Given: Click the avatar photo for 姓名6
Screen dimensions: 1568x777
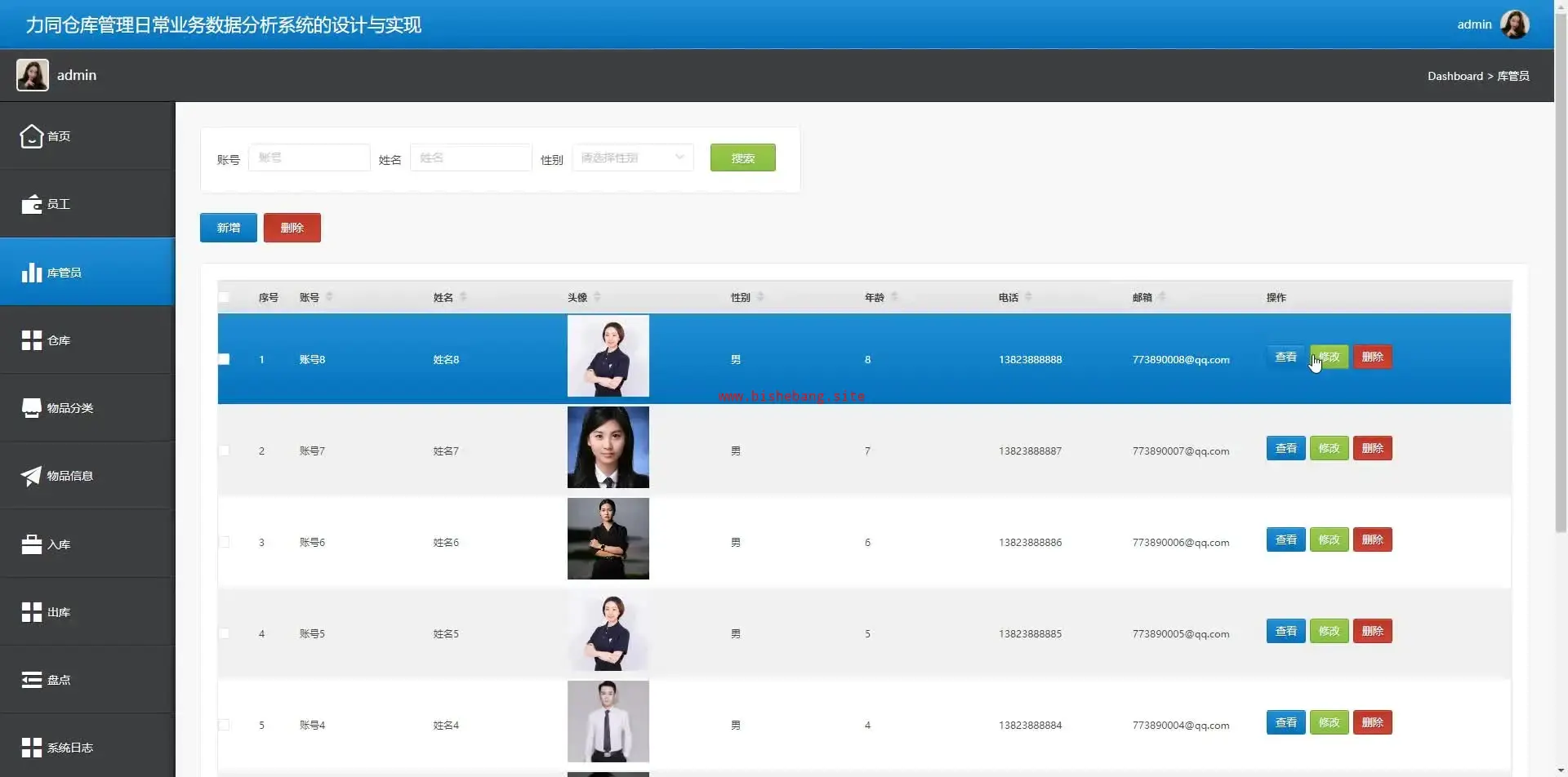Looking at the screenshot, I should coord(608,539).
